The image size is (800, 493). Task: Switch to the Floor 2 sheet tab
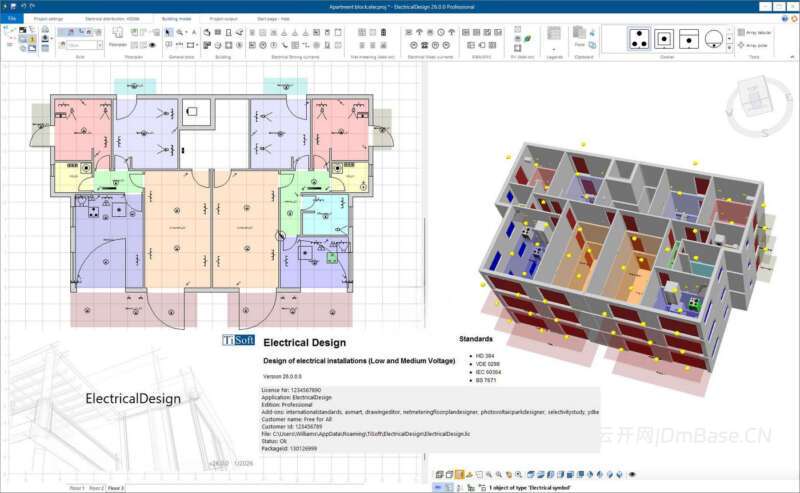96,488
